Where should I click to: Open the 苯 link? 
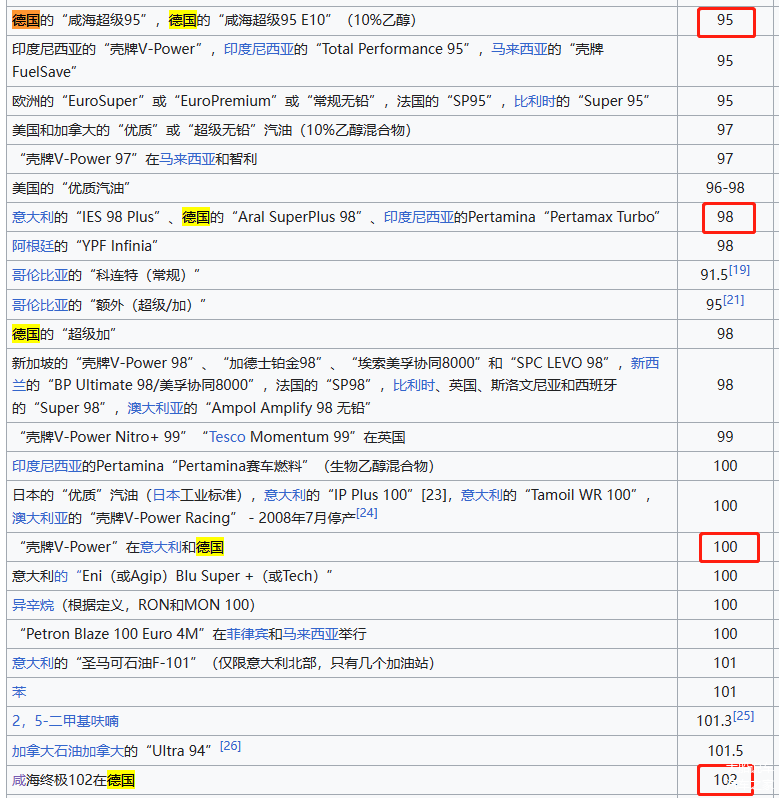click(19, 692)
